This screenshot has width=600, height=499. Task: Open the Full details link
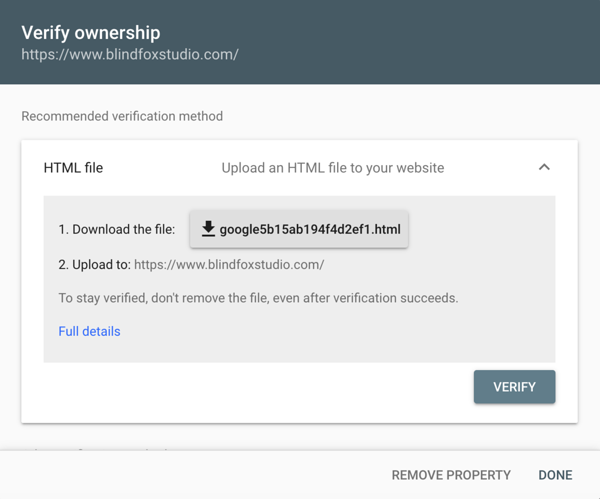click(89, 331)
